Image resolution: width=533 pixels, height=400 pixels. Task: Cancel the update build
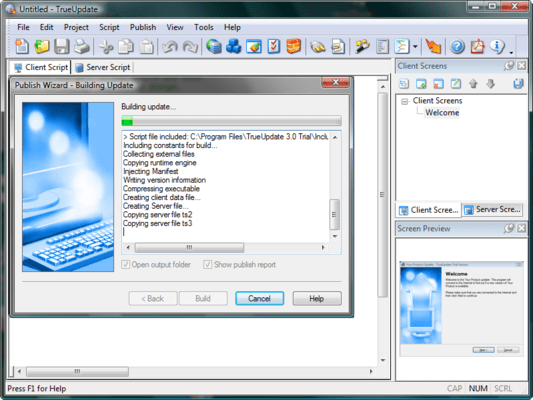tap(259, 298)
